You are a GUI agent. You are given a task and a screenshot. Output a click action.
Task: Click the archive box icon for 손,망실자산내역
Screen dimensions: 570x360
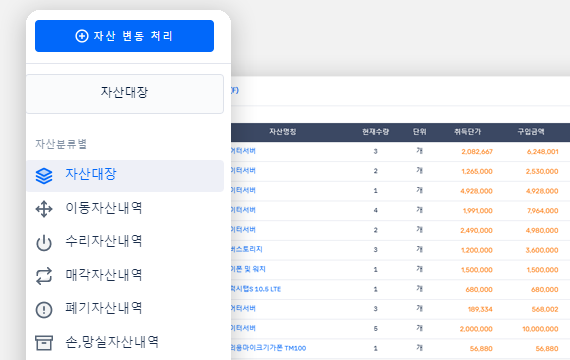(x=44, y=343)
